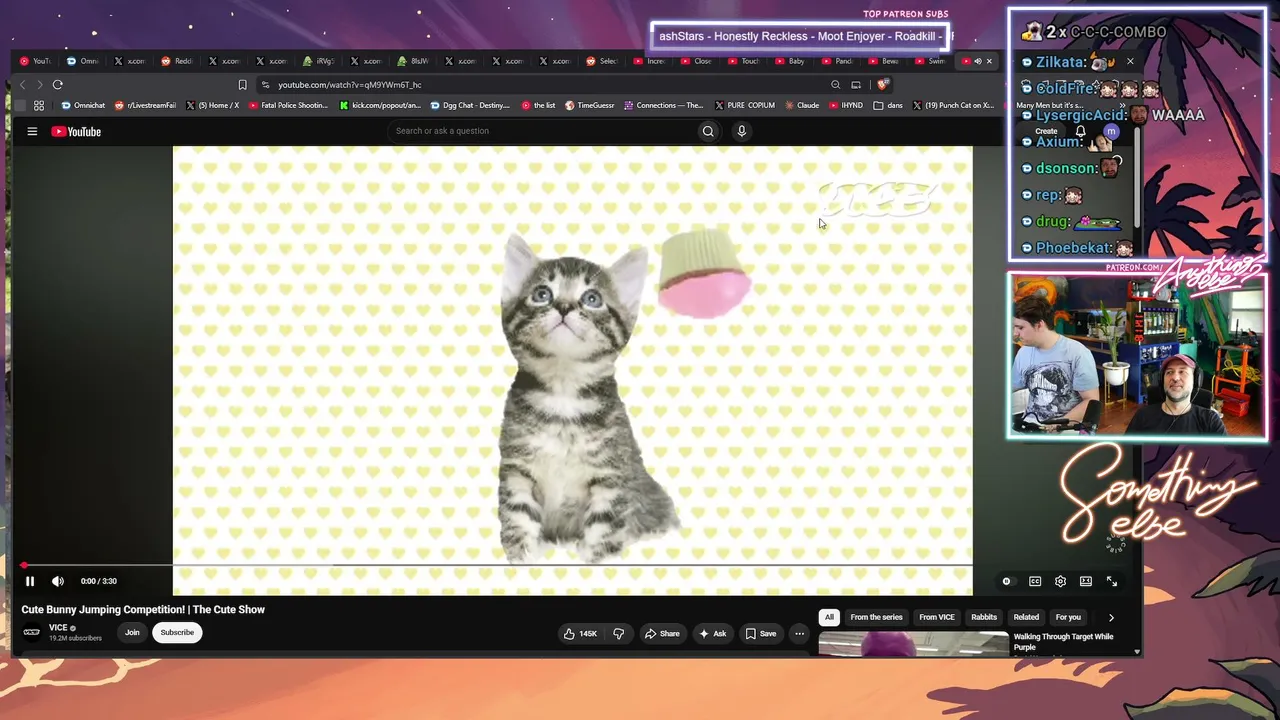The width and height of the screenshot is (1280, 720).
Task: Select the 'For you' filter chip
Action: coord(1068,617)
